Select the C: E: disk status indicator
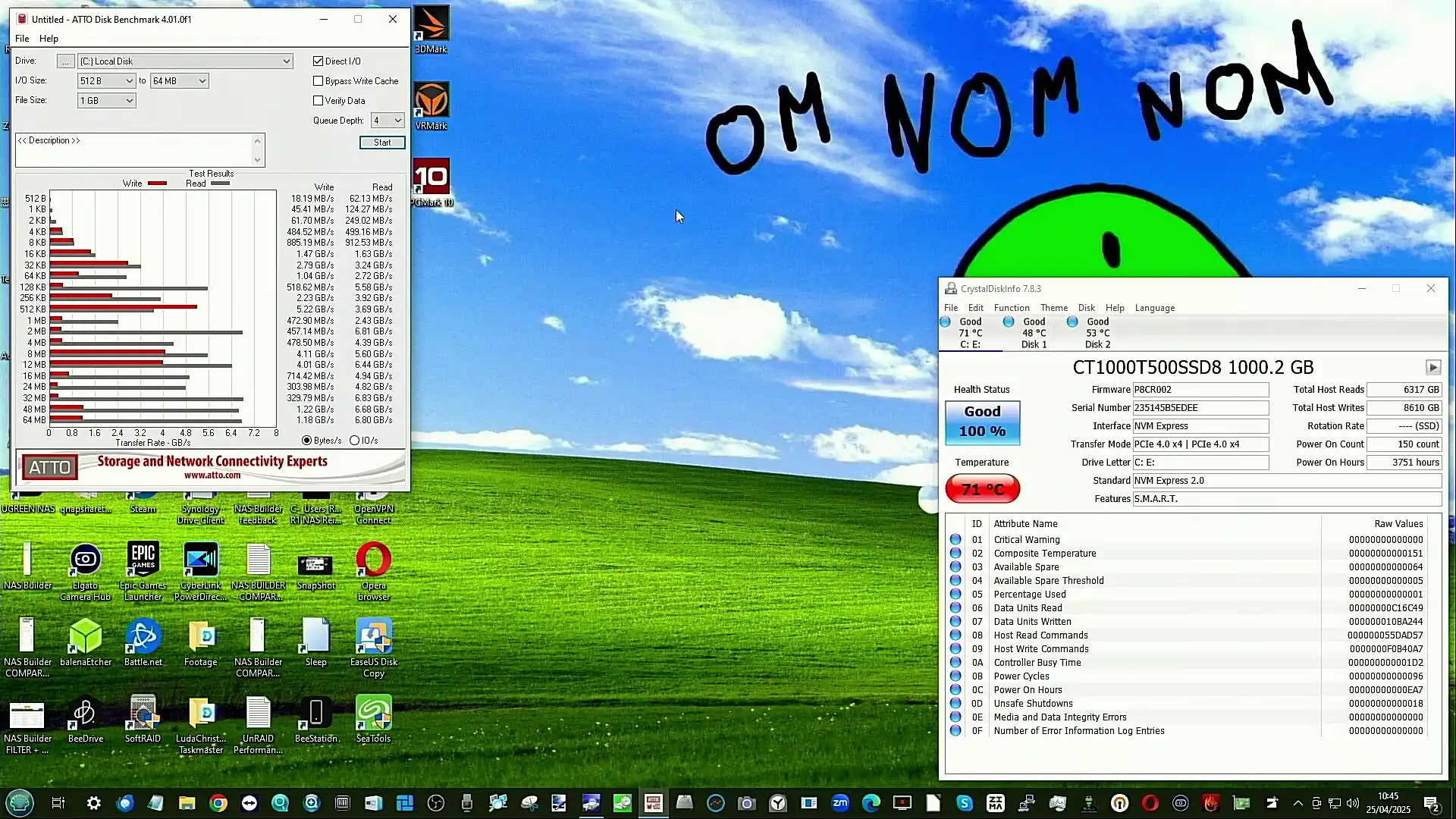The width and height of the screenshot is (1456, 819). coord(970,333)
